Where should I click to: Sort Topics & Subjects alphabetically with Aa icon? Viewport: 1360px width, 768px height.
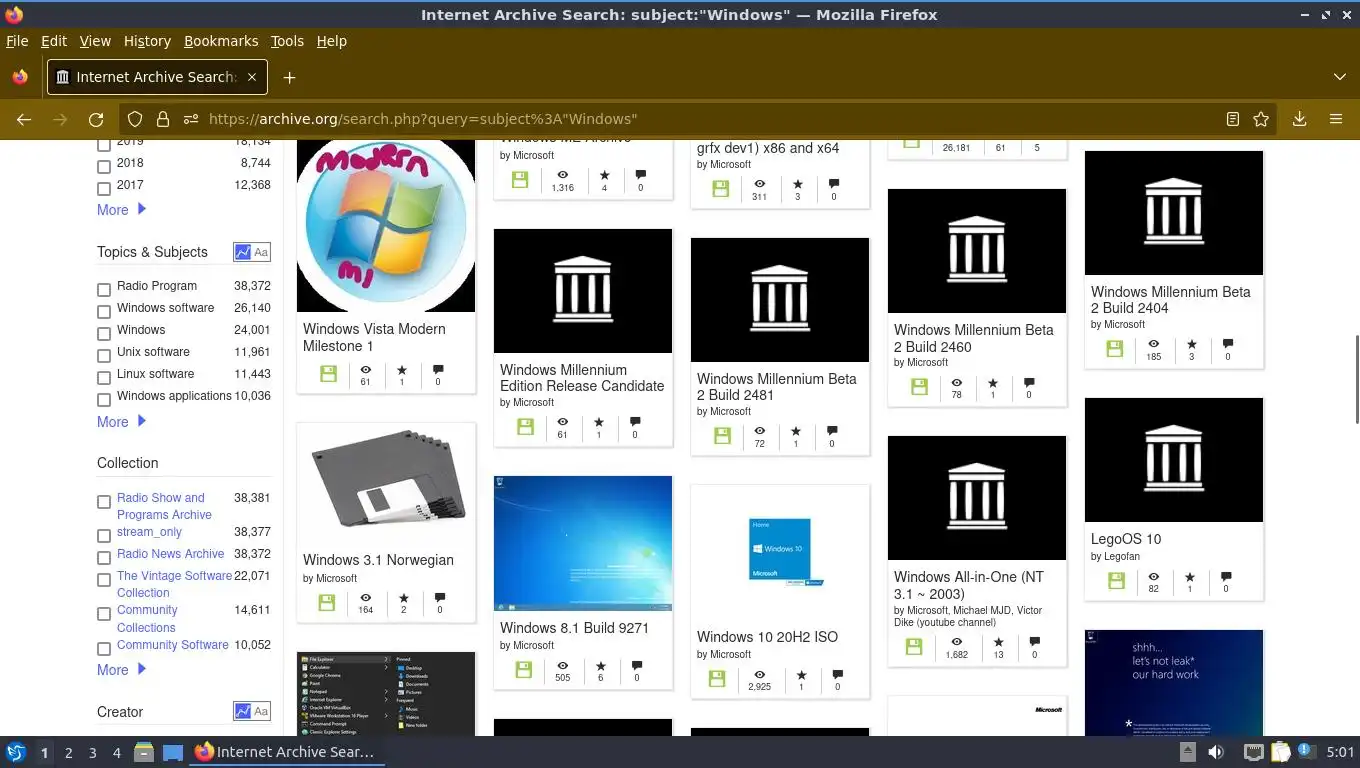pos(261,252)
